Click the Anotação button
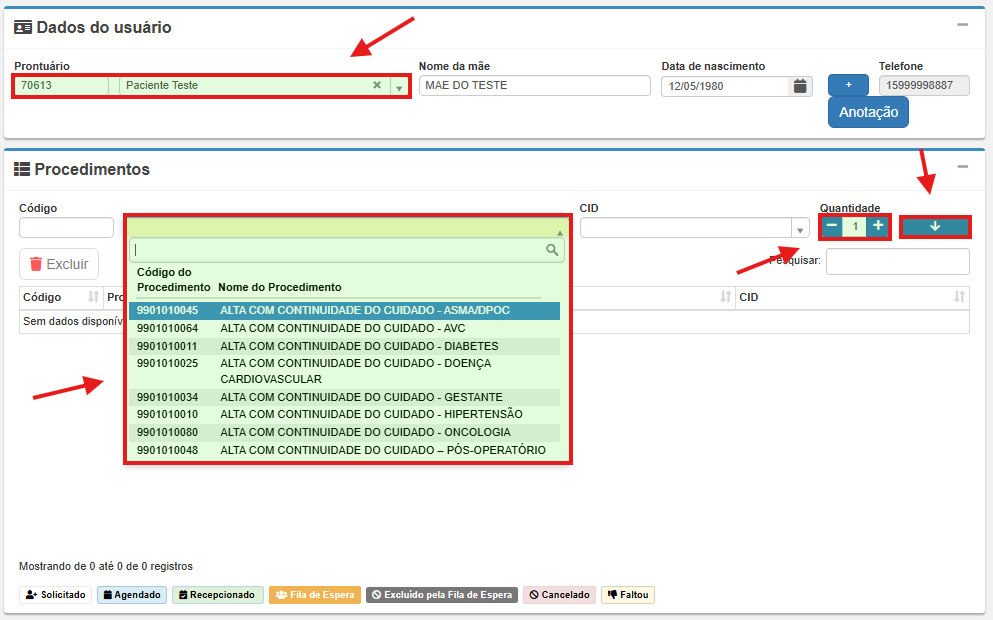 tap(868, 112)
